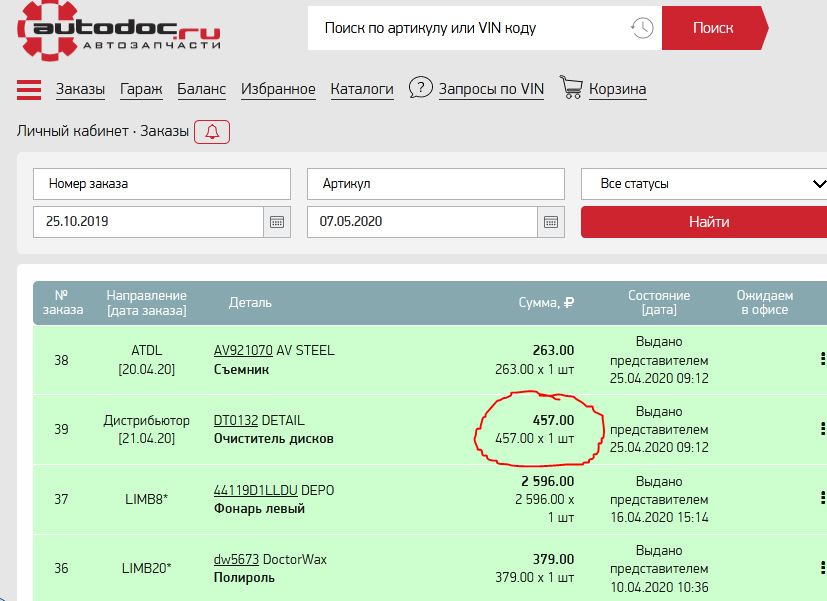Click the Деталь column header

(x=250, y=303)
